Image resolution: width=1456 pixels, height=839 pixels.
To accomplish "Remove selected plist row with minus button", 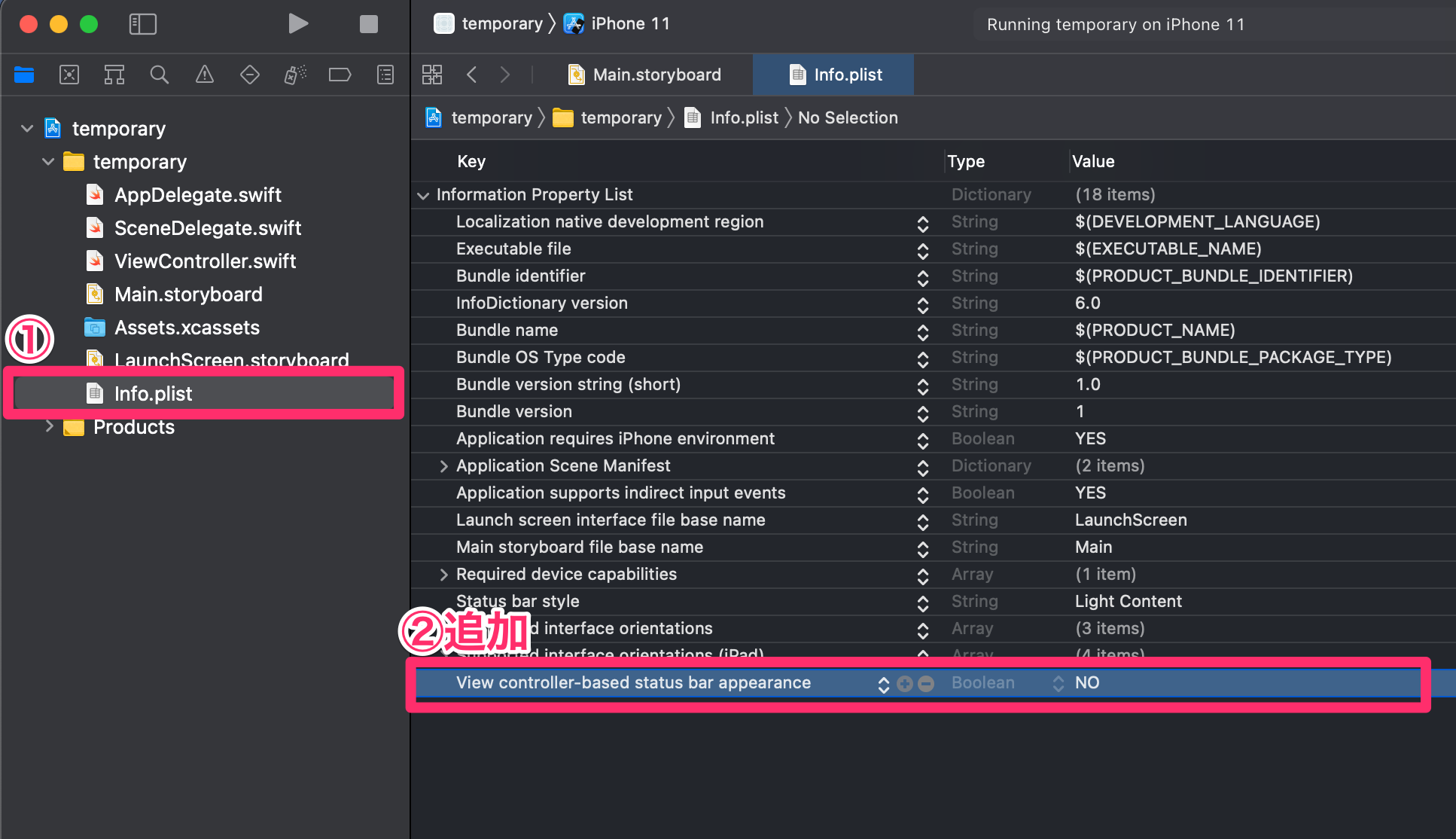I will (925, 683).
